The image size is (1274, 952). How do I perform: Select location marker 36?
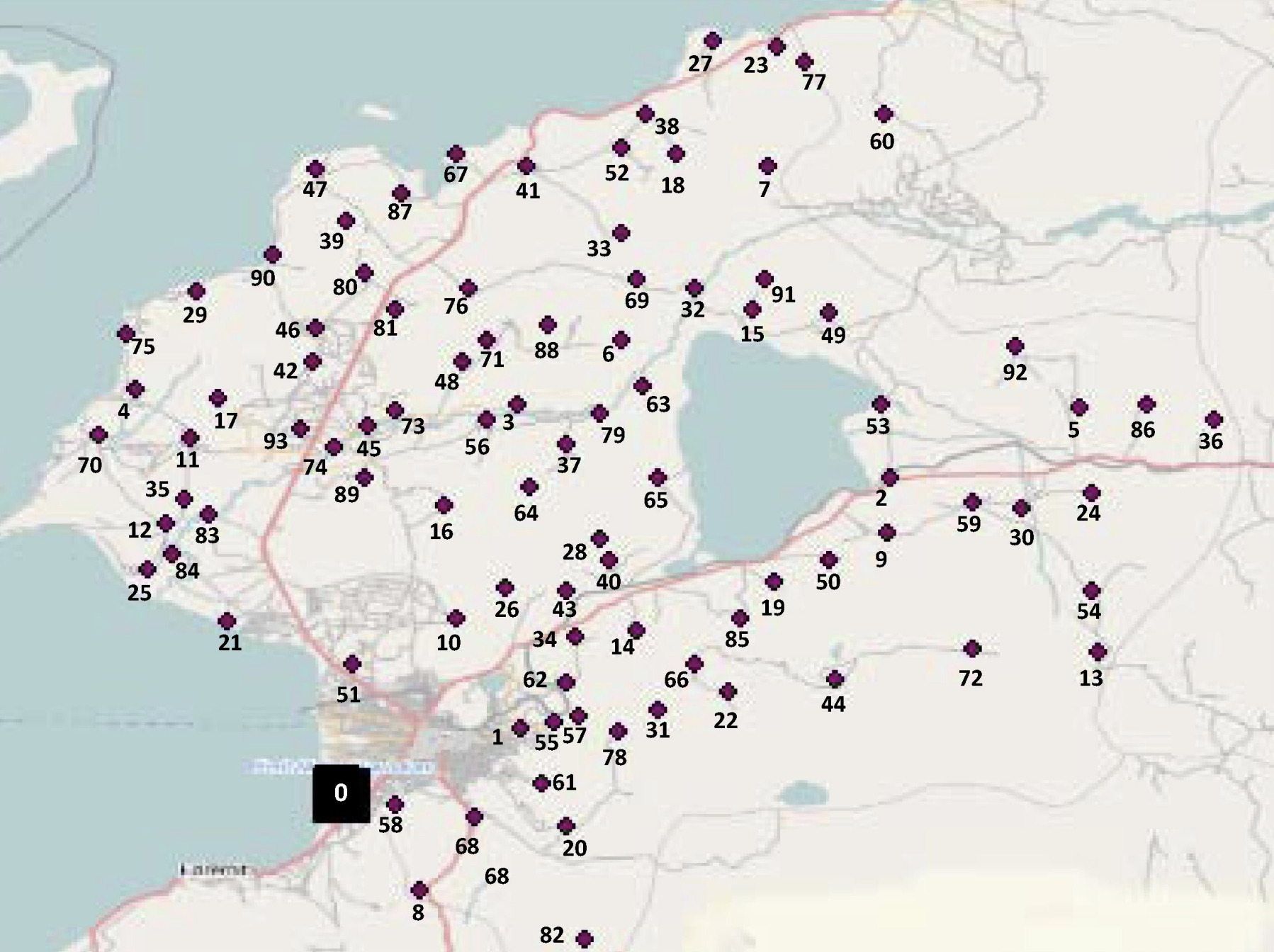1213,419
